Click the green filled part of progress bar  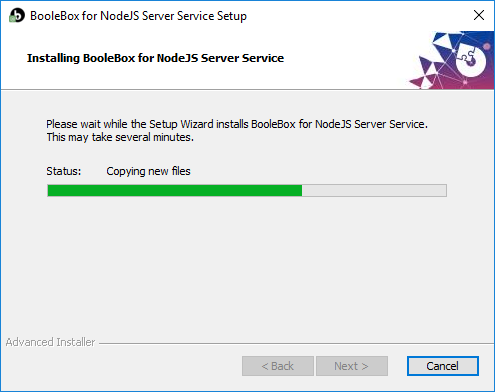click(175, 191)
